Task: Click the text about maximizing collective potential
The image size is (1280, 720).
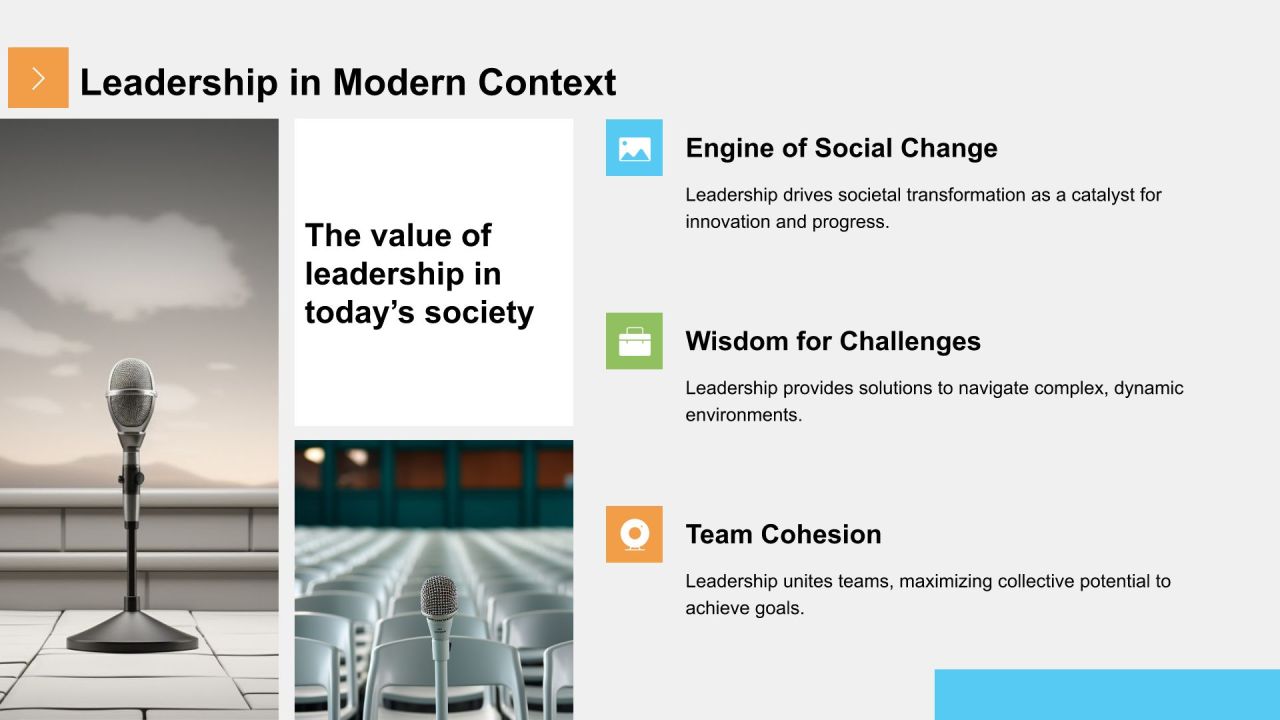Action: pos(928,594)
